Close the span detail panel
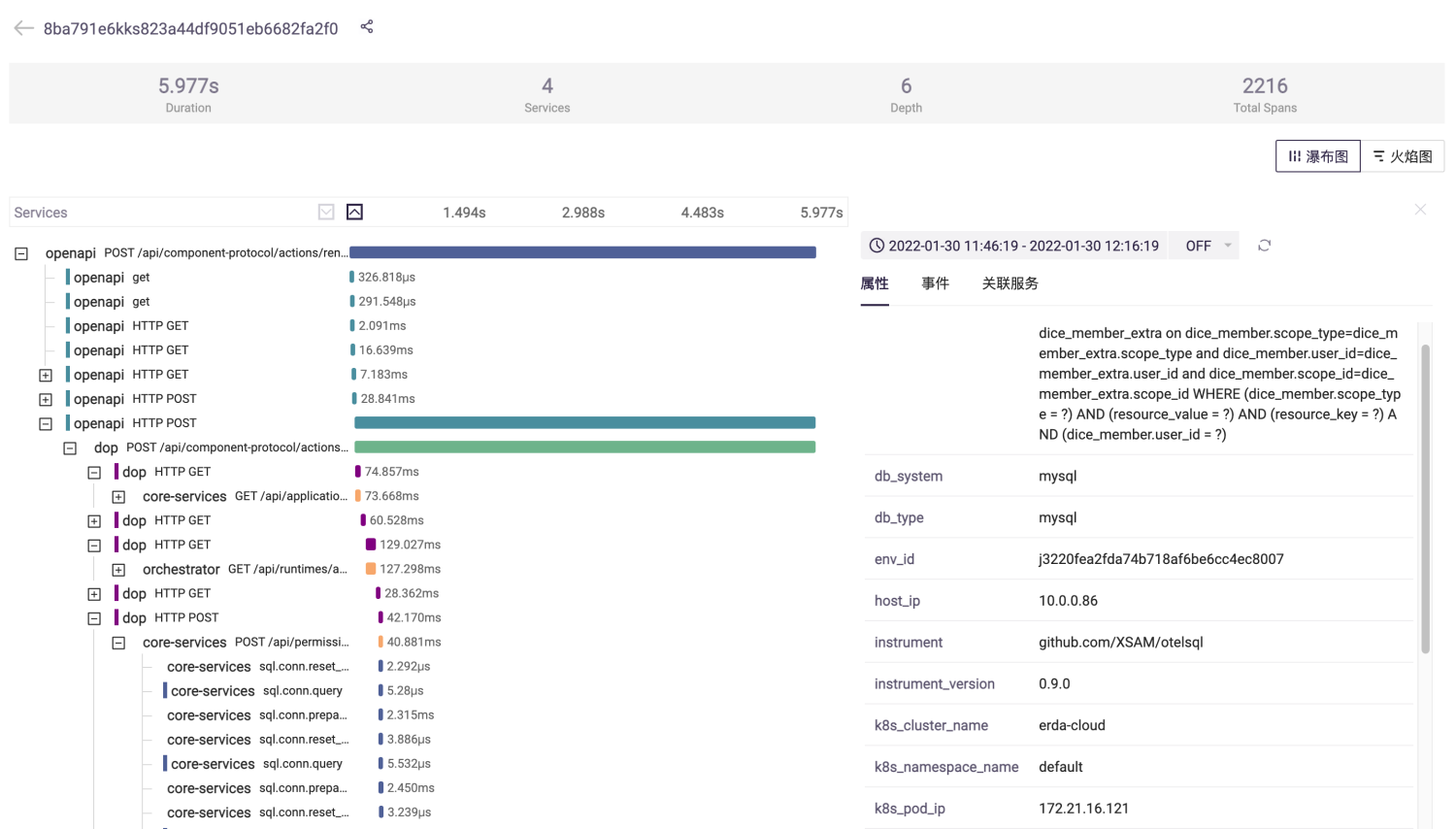 pyautogui.click(x=1420, y=210)
